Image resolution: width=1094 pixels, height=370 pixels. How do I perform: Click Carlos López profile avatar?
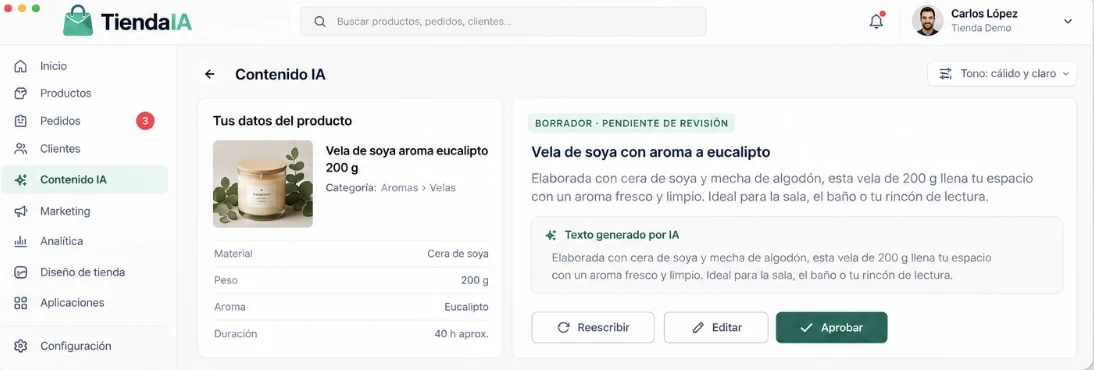point(927,21)
